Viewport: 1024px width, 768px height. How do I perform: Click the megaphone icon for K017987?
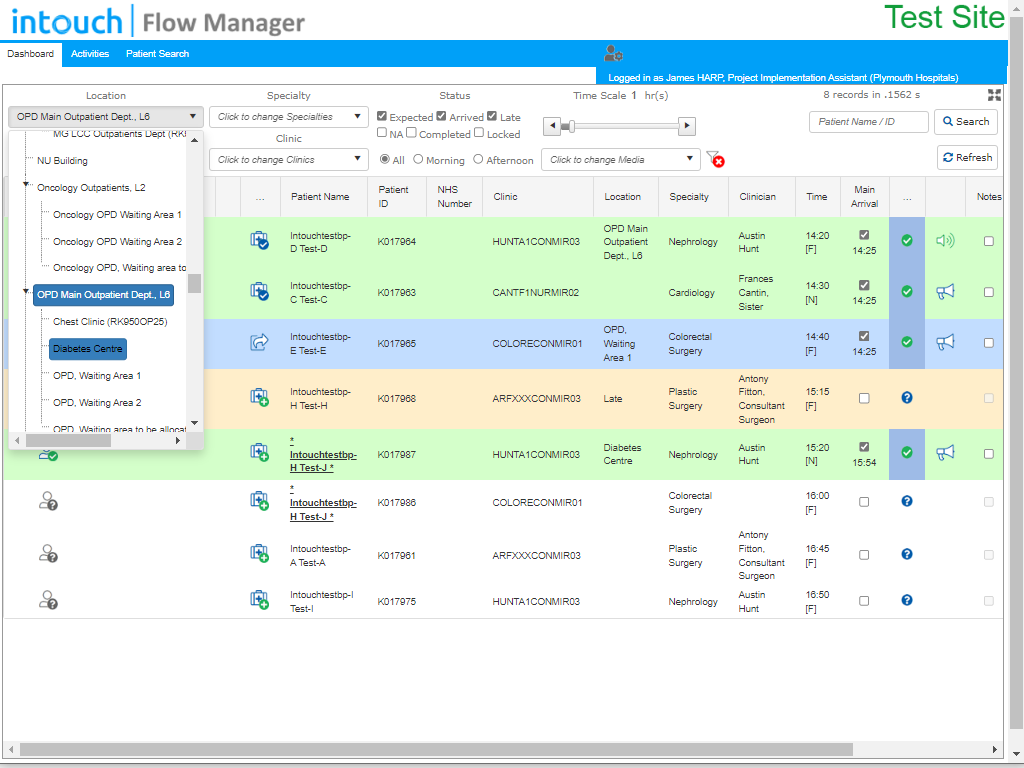pos(945,453)
